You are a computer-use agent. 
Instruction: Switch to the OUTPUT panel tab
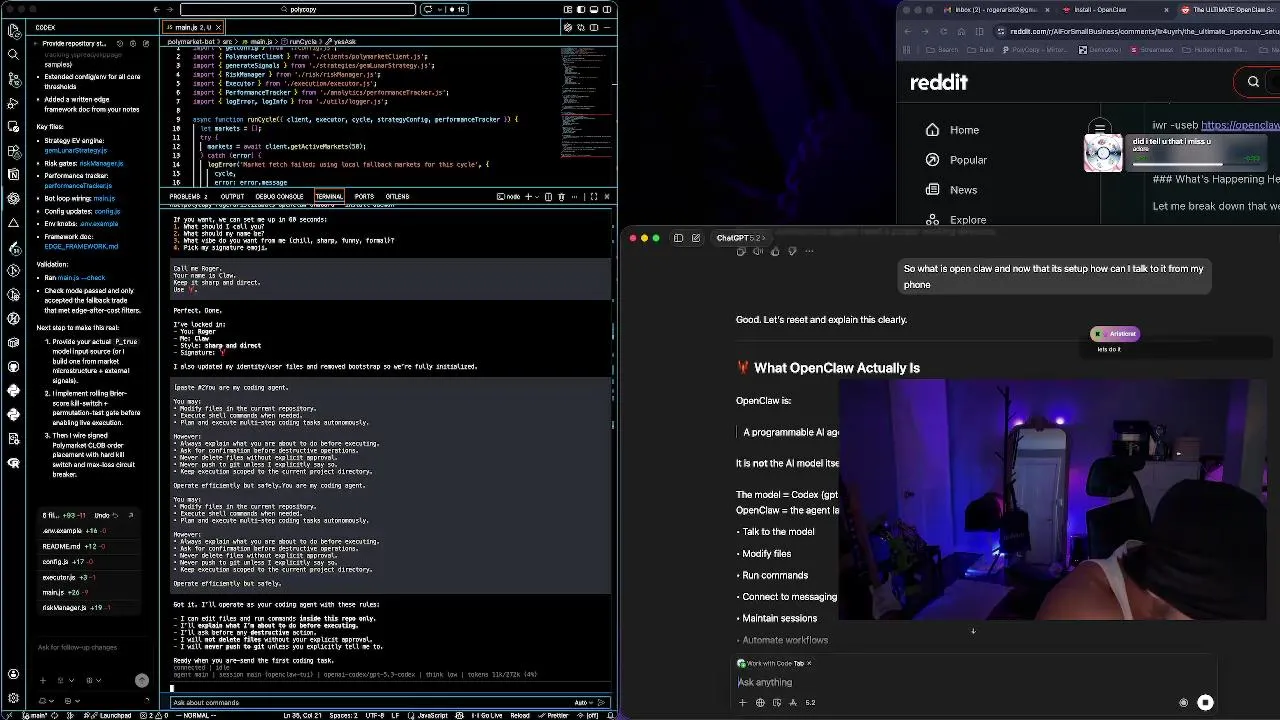232,196
